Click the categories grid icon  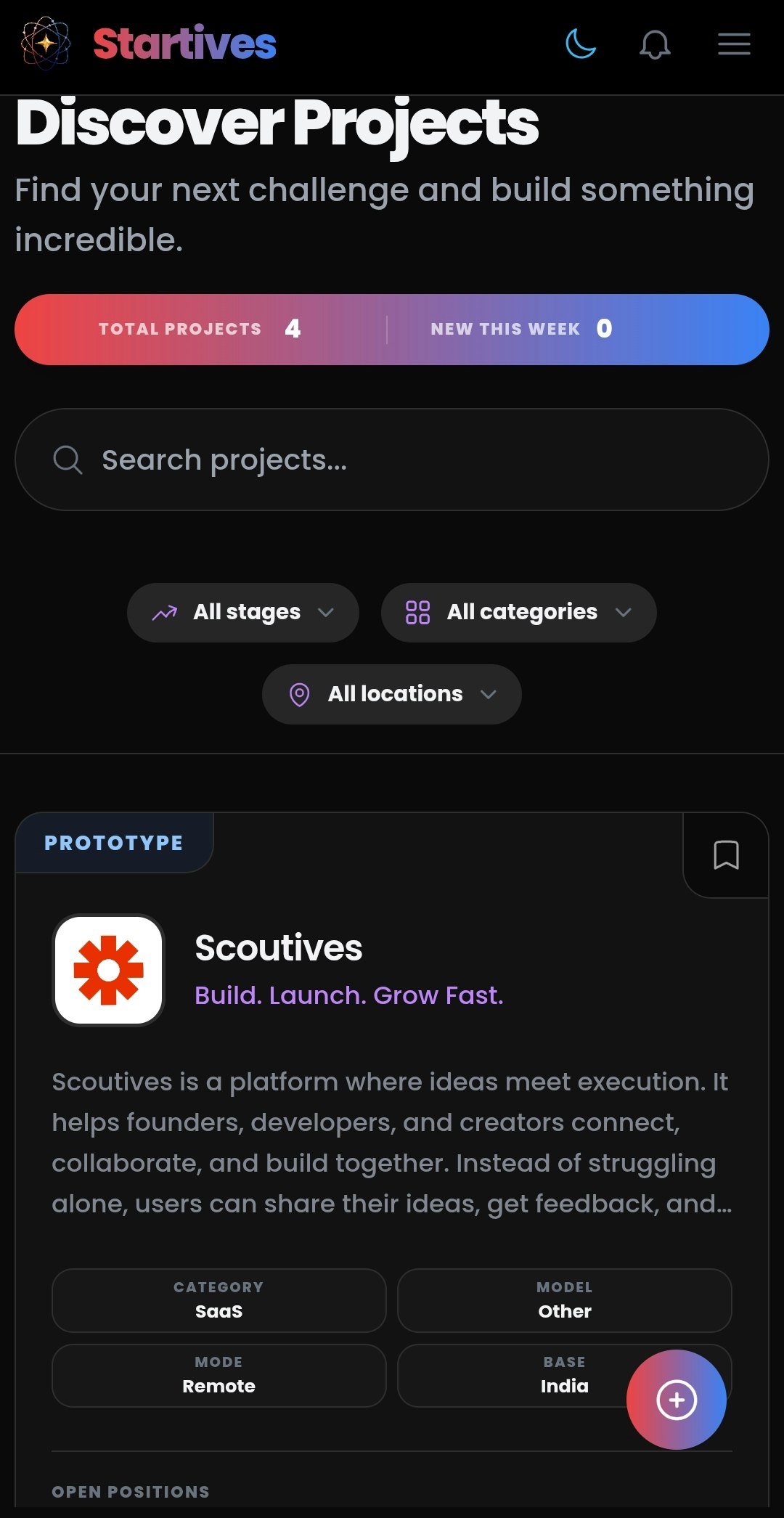[417, 612]
